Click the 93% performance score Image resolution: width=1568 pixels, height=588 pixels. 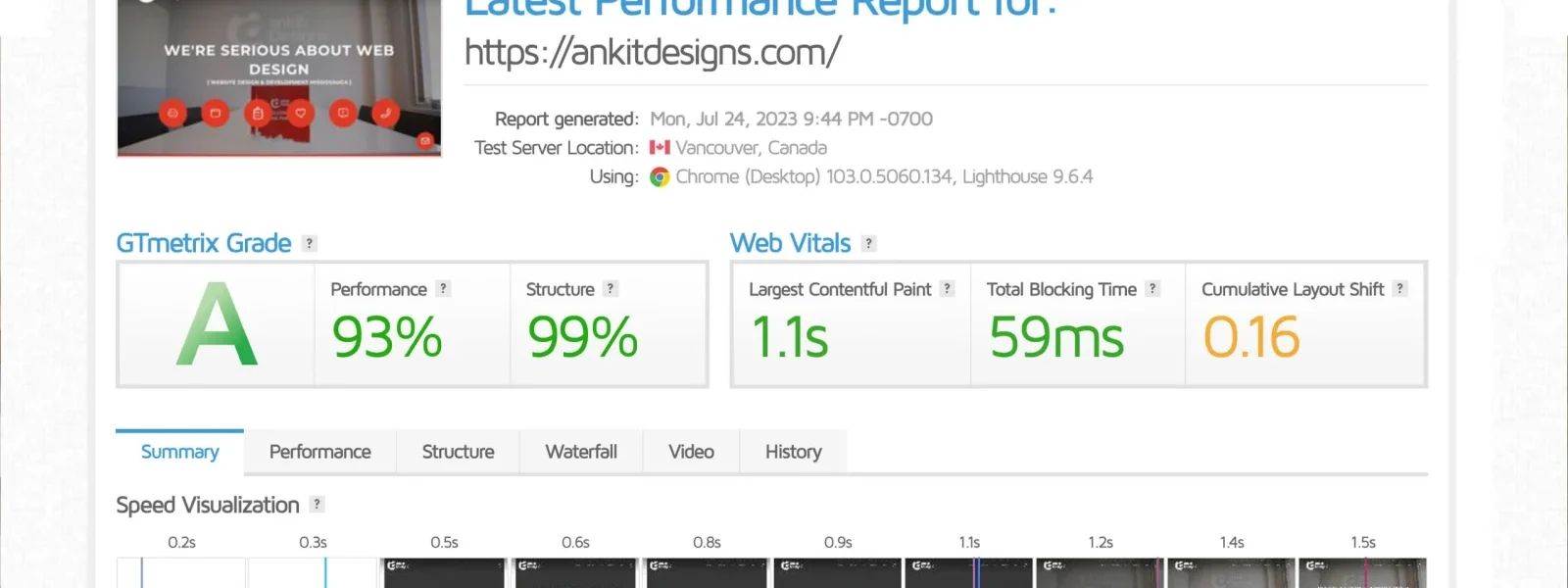387,337
